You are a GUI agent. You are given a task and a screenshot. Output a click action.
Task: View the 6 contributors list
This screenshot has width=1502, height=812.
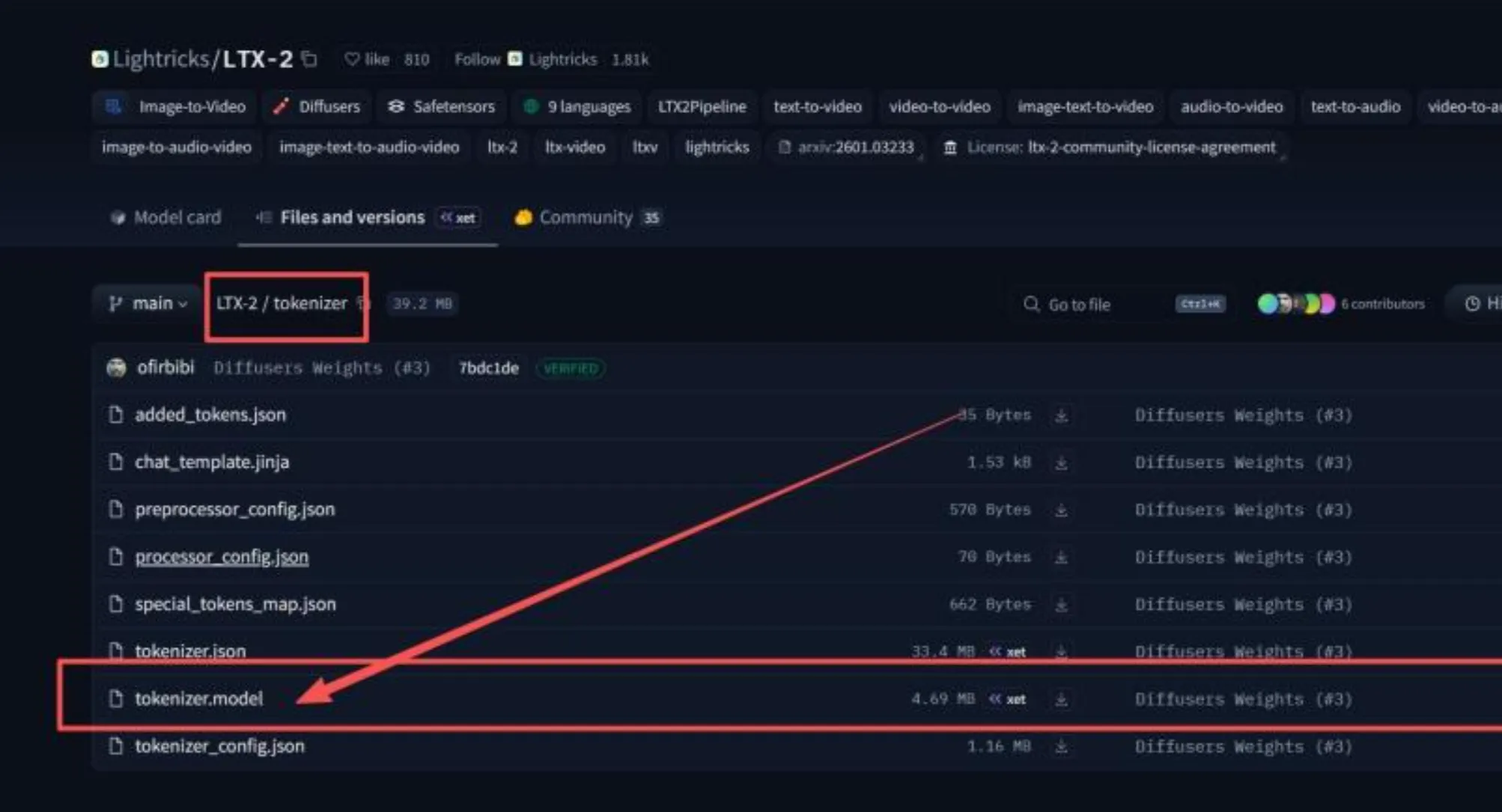coord(1340,304)
